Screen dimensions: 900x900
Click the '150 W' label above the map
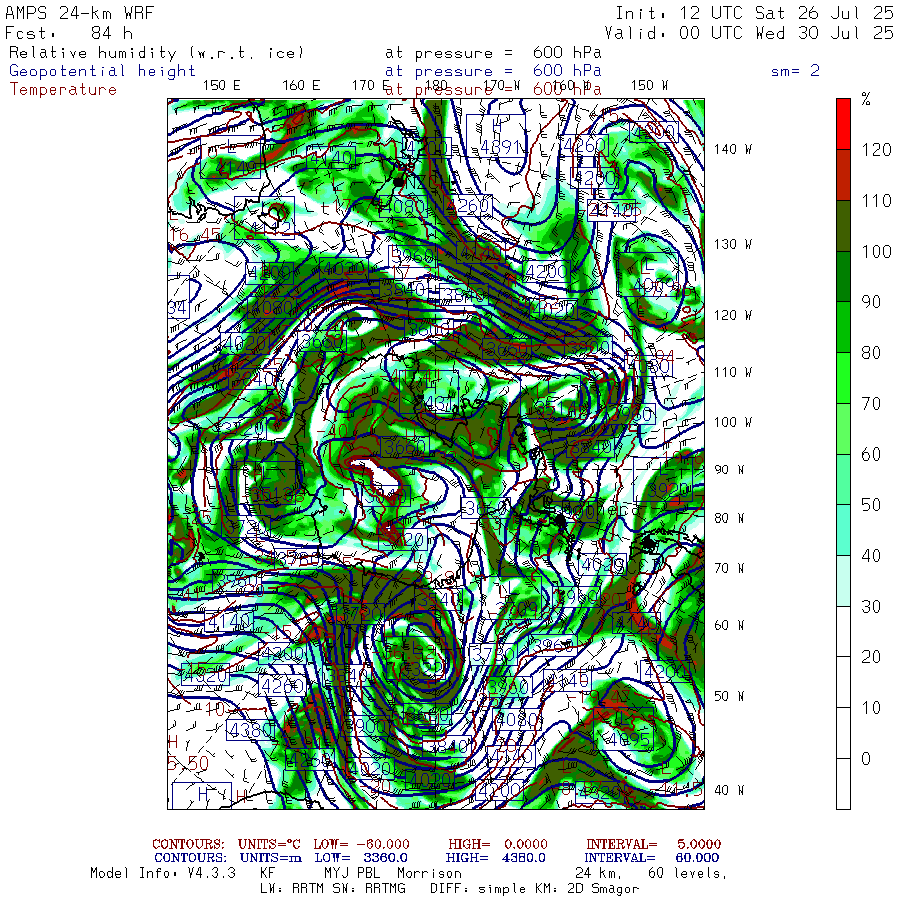(649, 86)
